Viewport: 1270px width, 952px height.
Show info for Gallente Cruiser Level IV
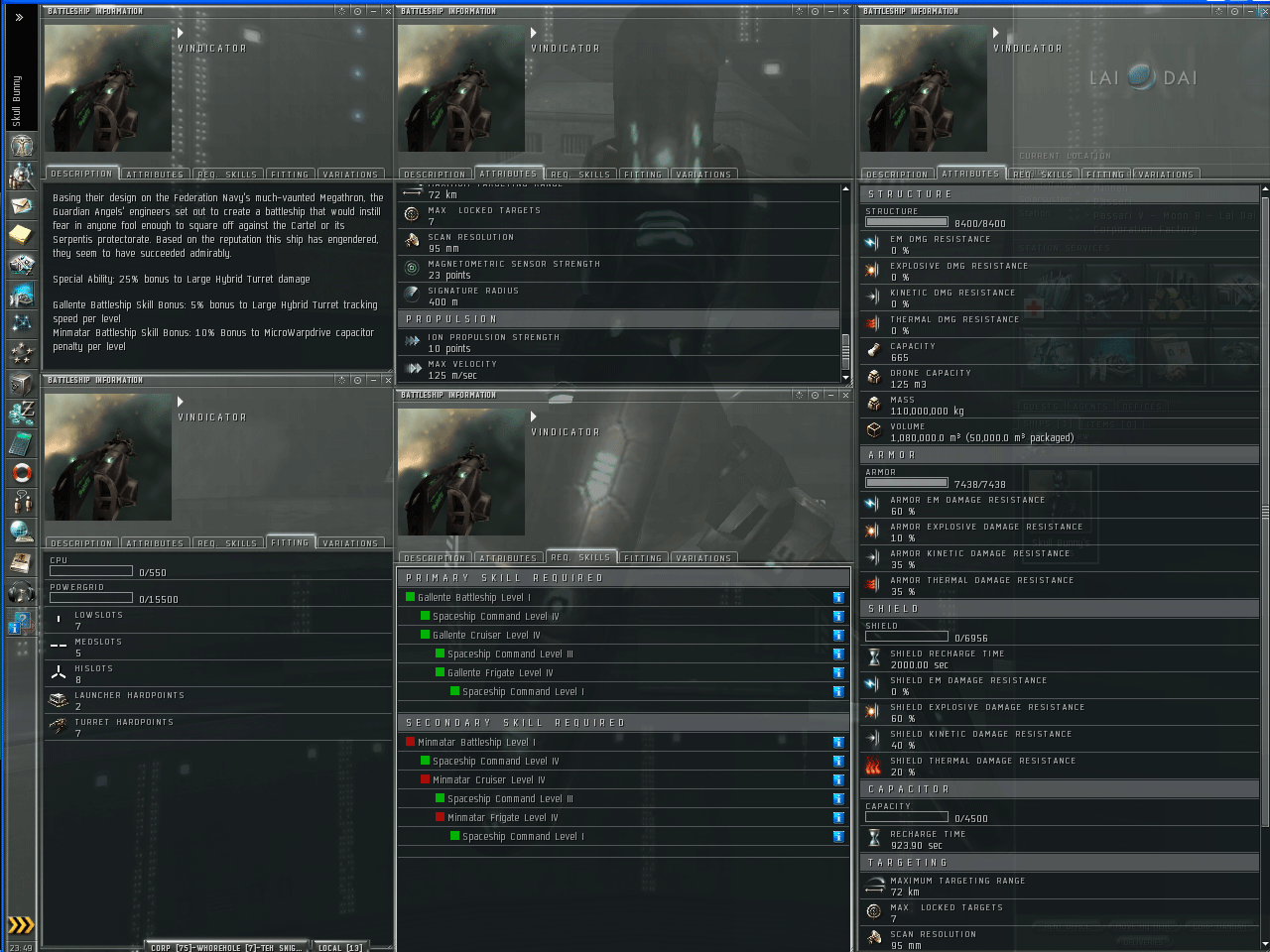tap(838, 635)
